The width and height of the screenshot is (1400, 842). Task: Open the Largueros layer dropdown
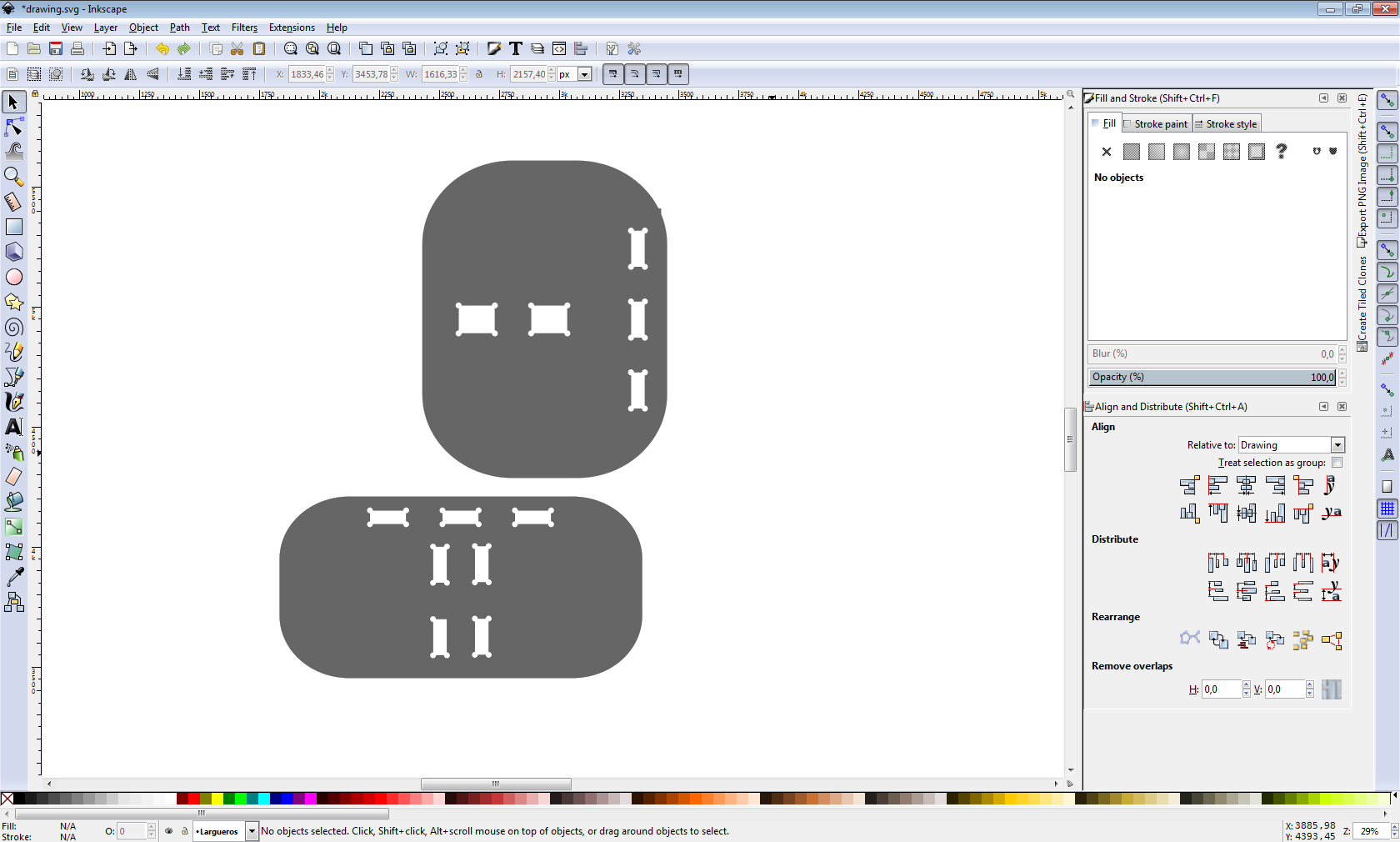coord(251,831)
